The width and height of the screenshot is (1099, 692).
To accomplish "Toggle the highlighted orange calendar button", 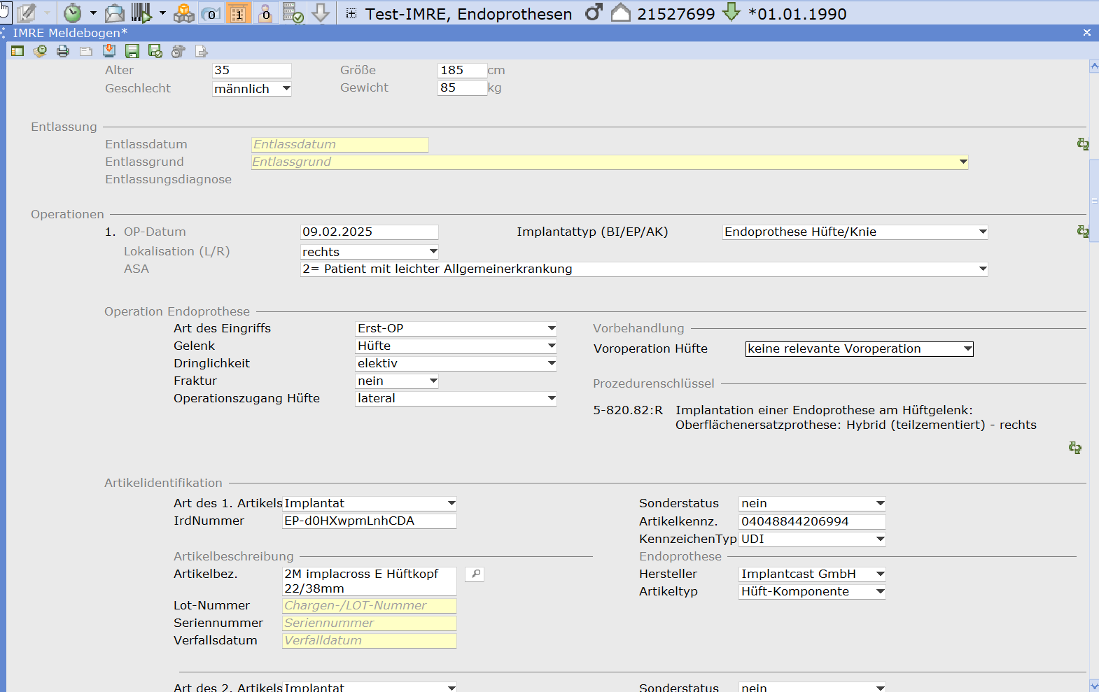I will coord(238,13).
